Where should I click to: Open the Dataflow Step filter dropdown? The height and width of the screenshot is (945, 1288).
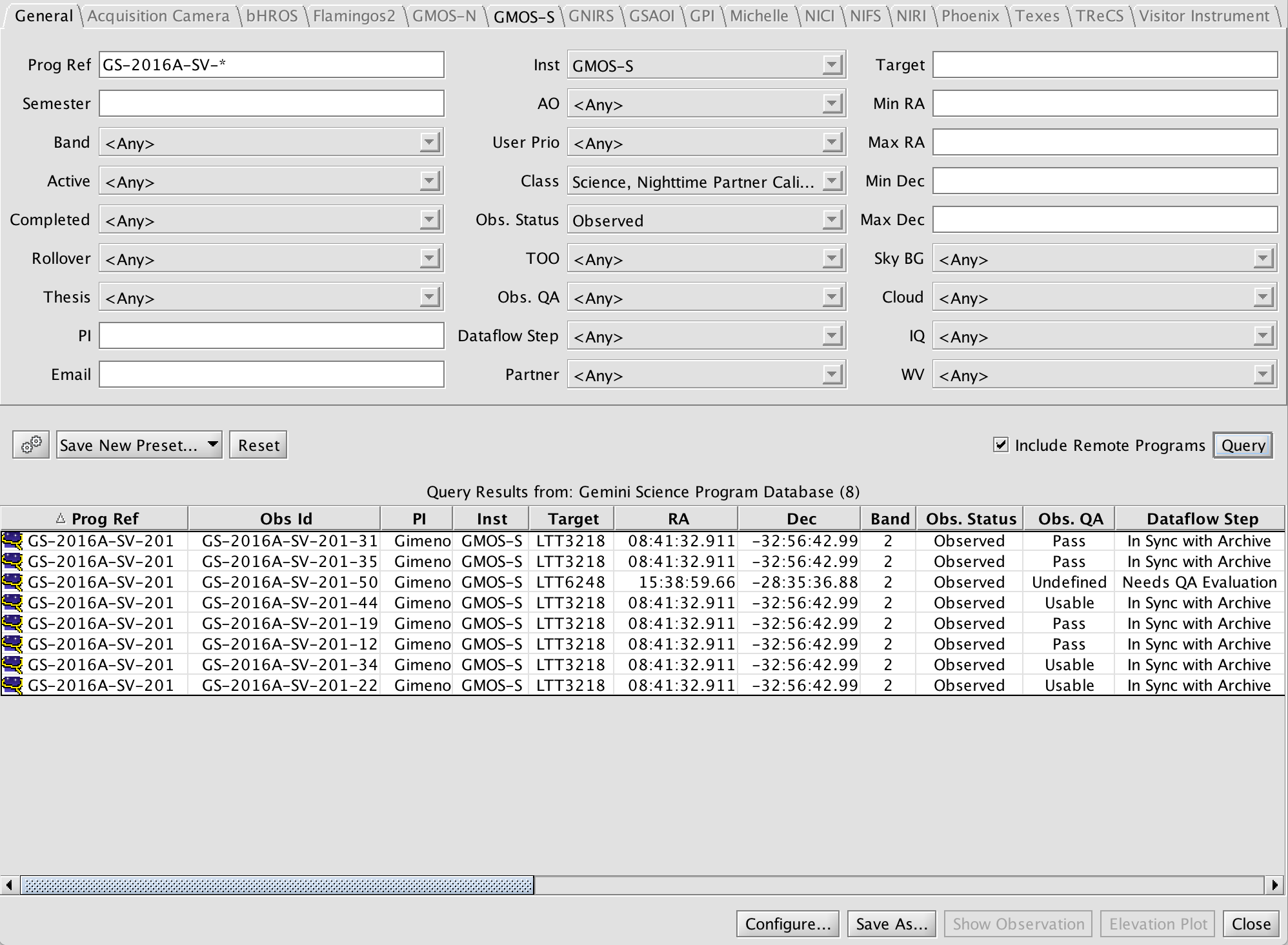coord(707,336)
